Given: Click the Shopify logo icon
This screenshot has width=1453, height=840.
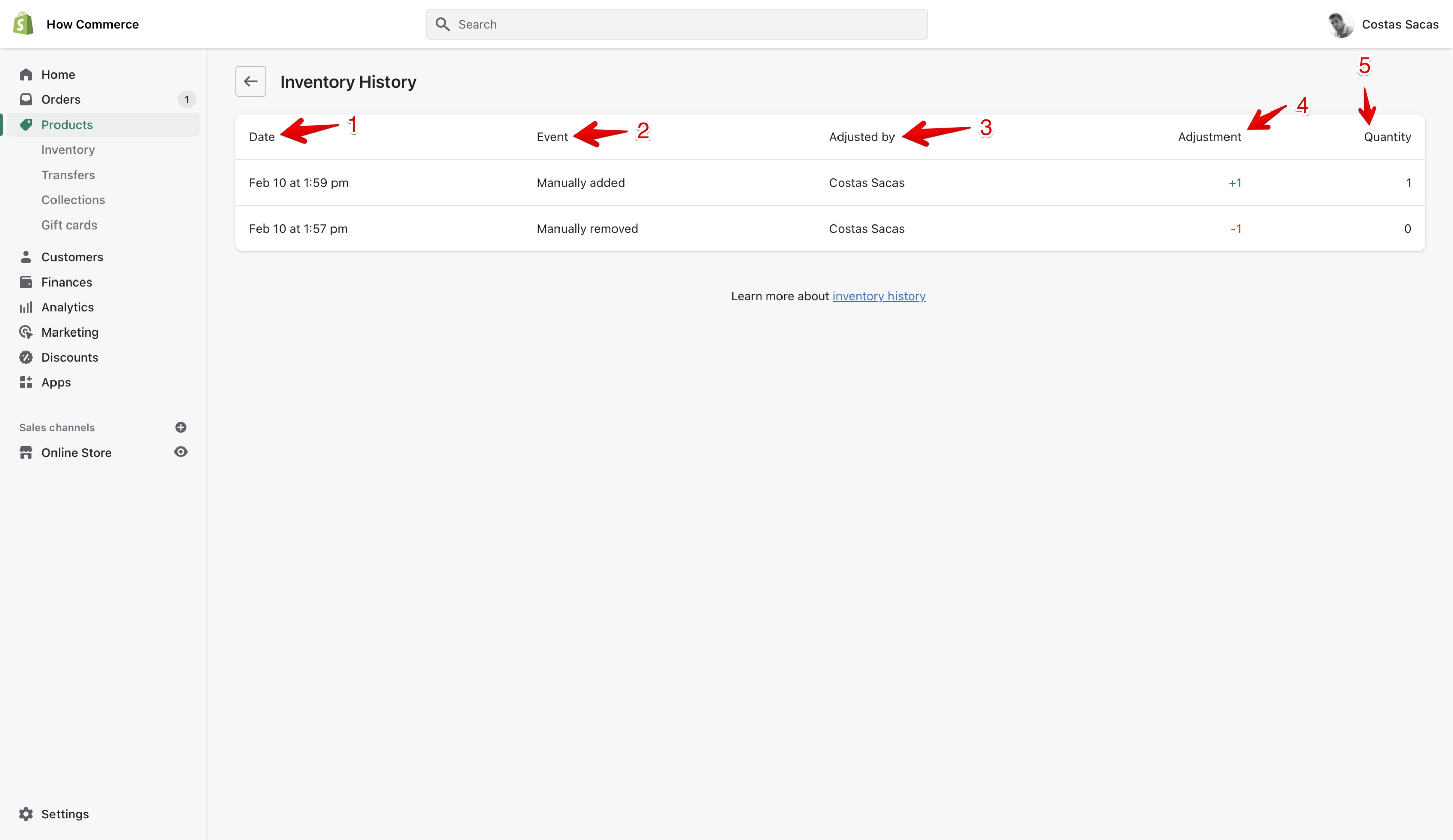Looking at the screenshot, I should click(23, 24).
